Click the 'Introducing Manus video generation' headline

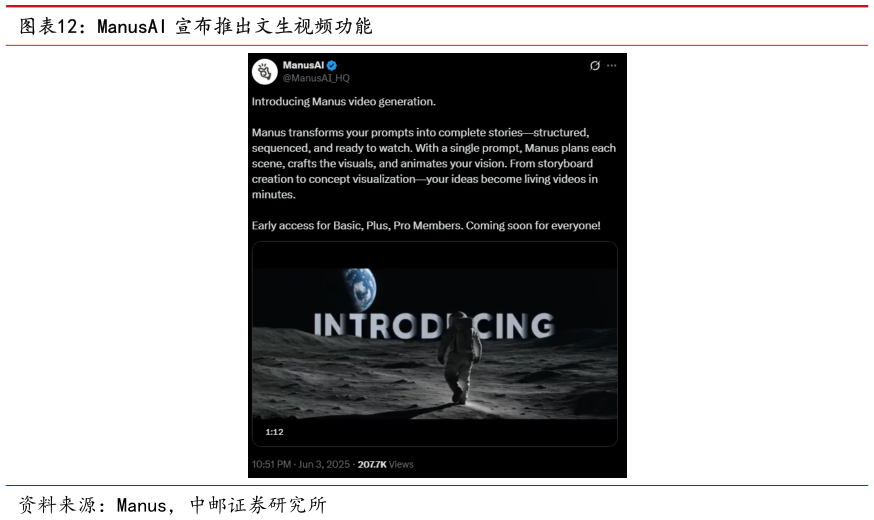click(x=343, y=101)
